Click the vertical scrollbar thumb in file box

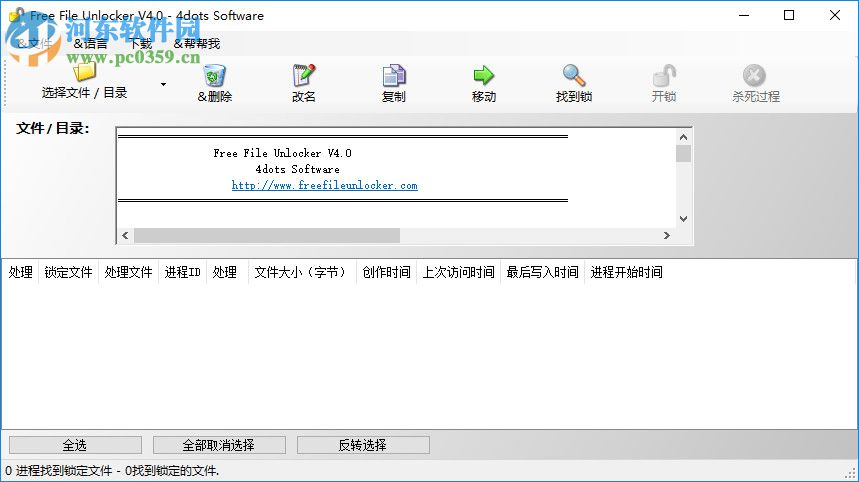click(683, 153)
